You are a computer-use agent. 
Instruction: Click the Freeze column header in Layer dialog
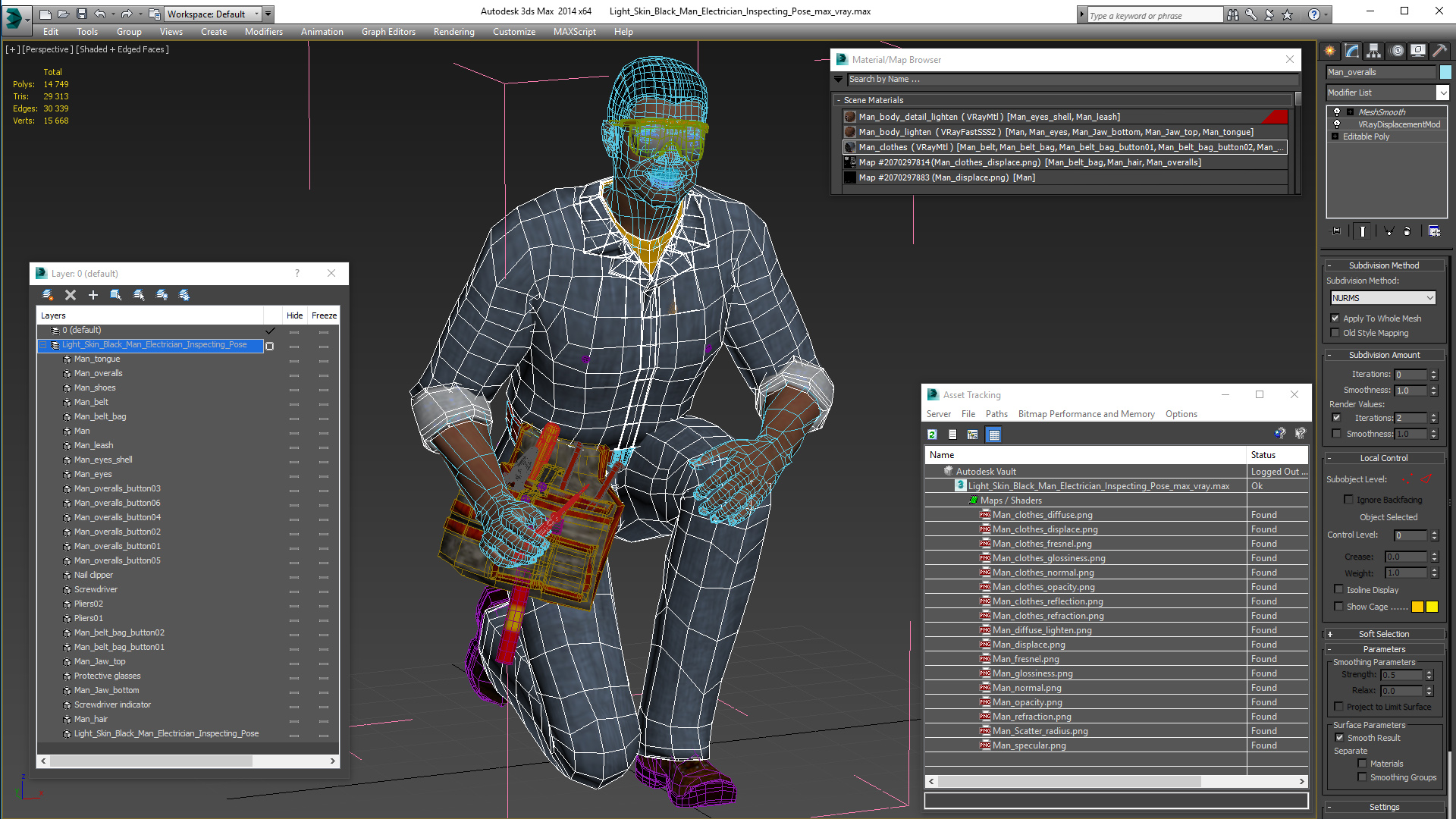[x=324, y=315]
